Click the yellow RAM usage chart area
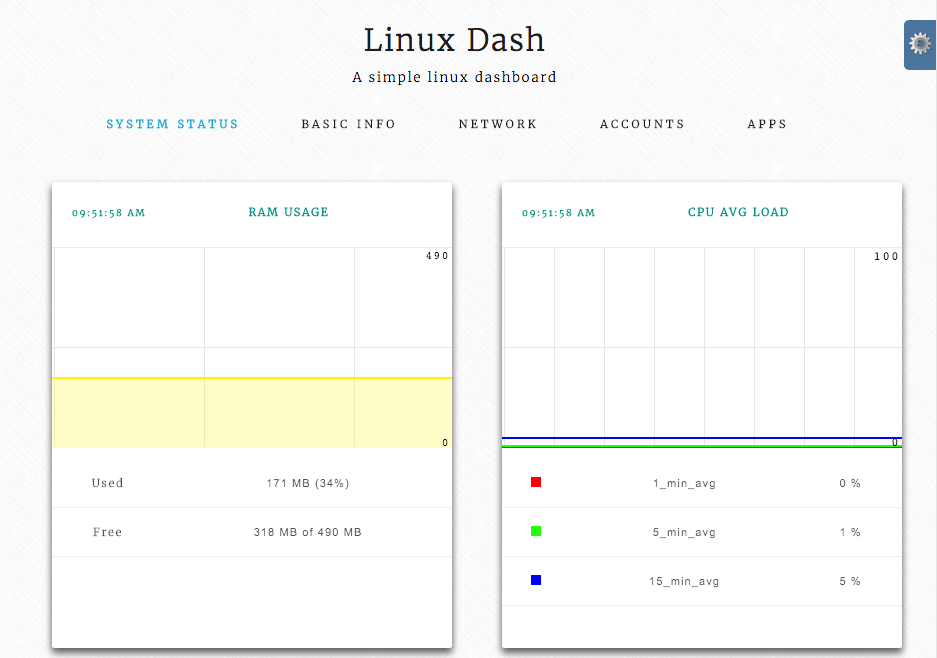The height and width of the screenshot is (658, 937). (250, 410)
